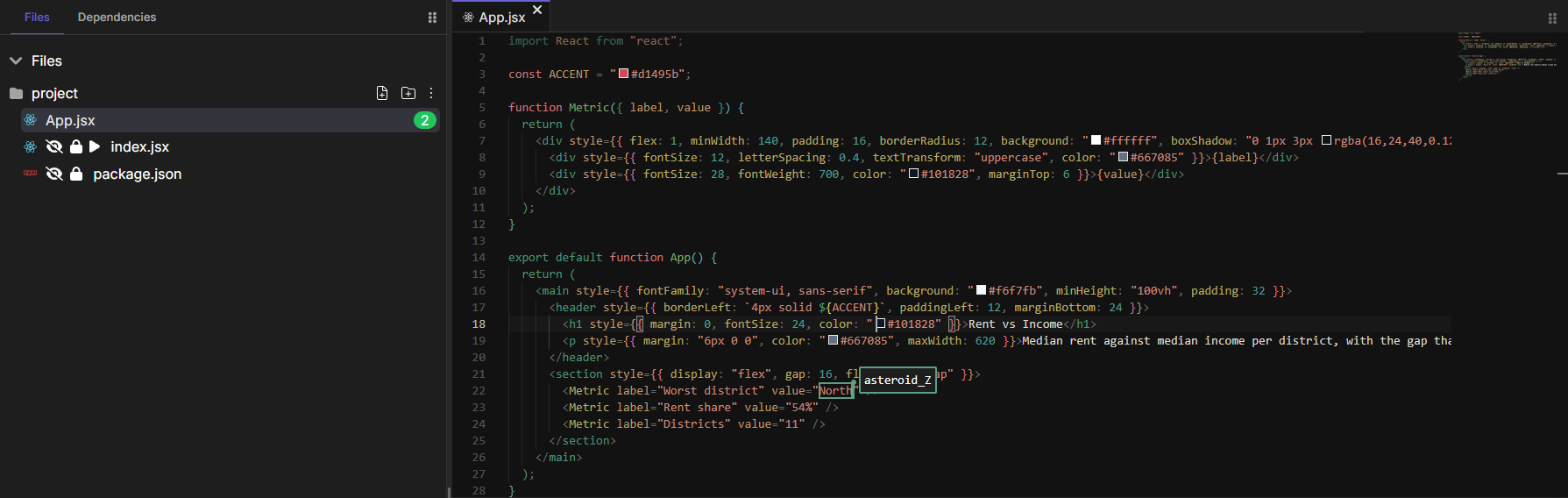Click the closing </header> tag on line 20

tap(578, 358)
